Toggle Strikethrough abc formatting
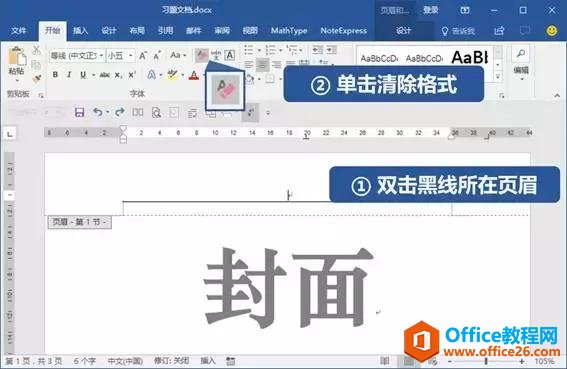This screenshot has width=567, height=369. (105, 75)
